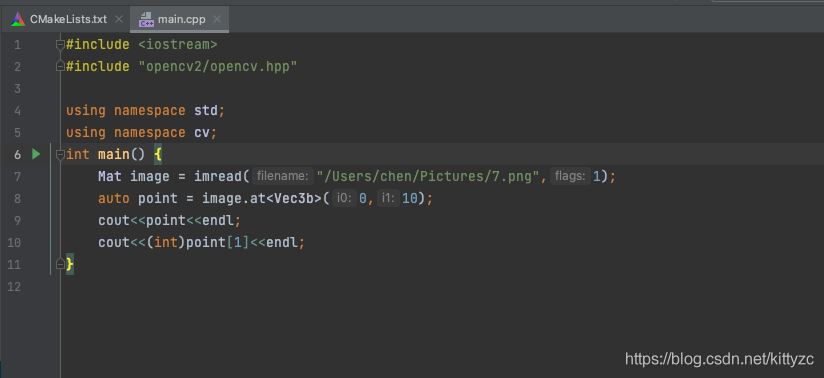Screen dimensions: 824x378
Task: Switch to the CMakeLists.txt tab
Action: pos(67,19)
